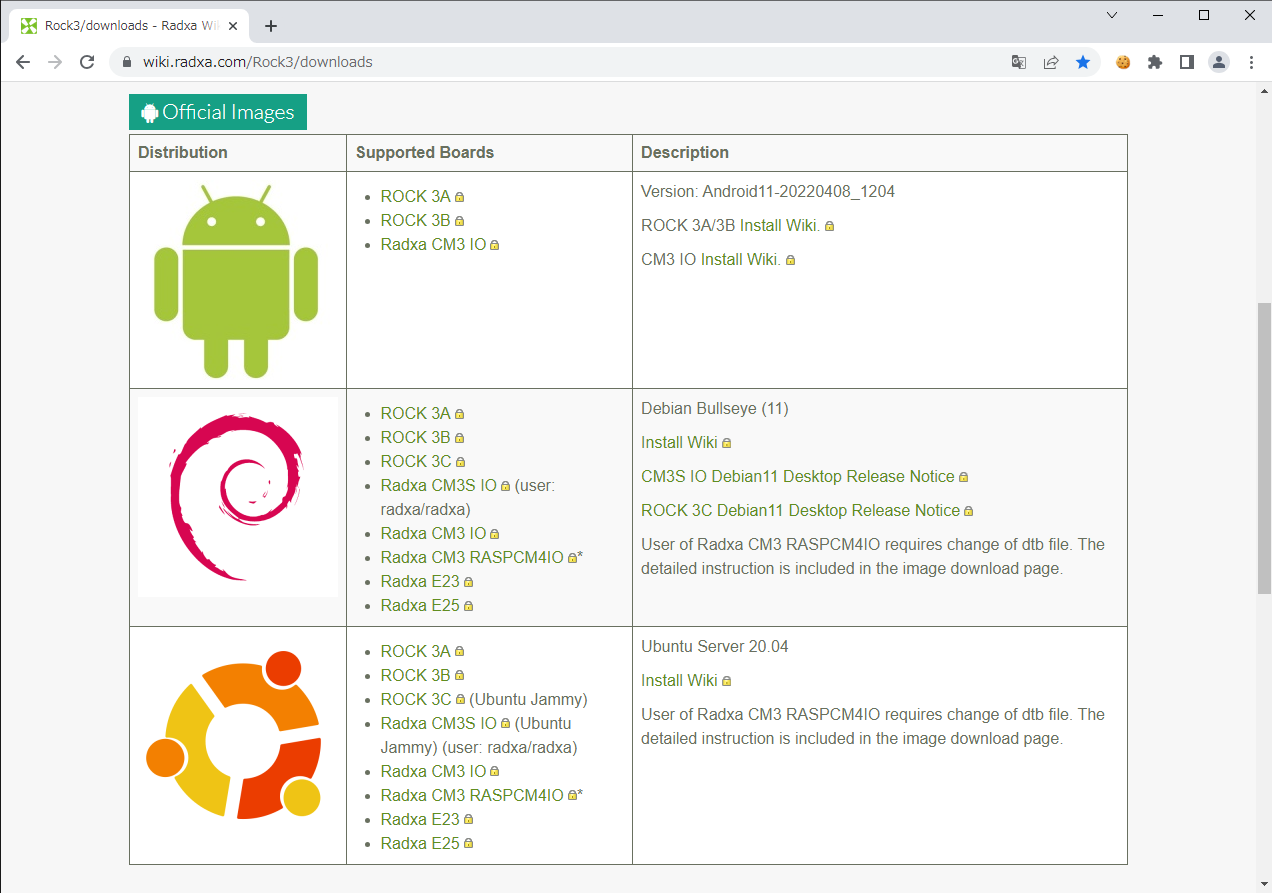
Task: Toggle the bookmark star for this page
Action: [1083, 62]
